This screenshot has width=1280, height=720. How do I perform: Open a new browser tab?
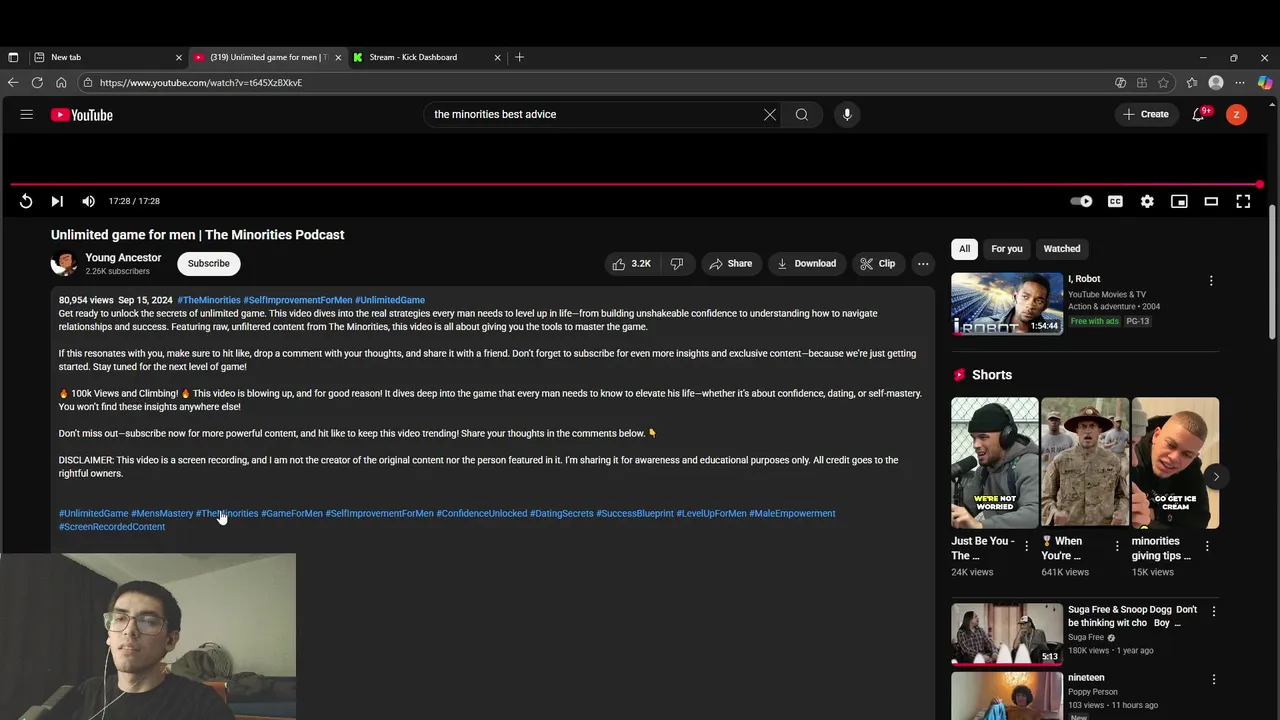[x=519, y=58]
